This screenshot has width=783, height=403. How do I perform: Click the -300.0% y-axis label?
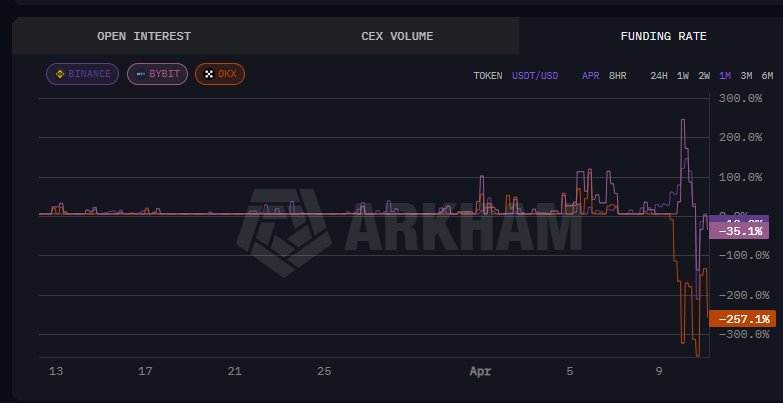[744, 335]
